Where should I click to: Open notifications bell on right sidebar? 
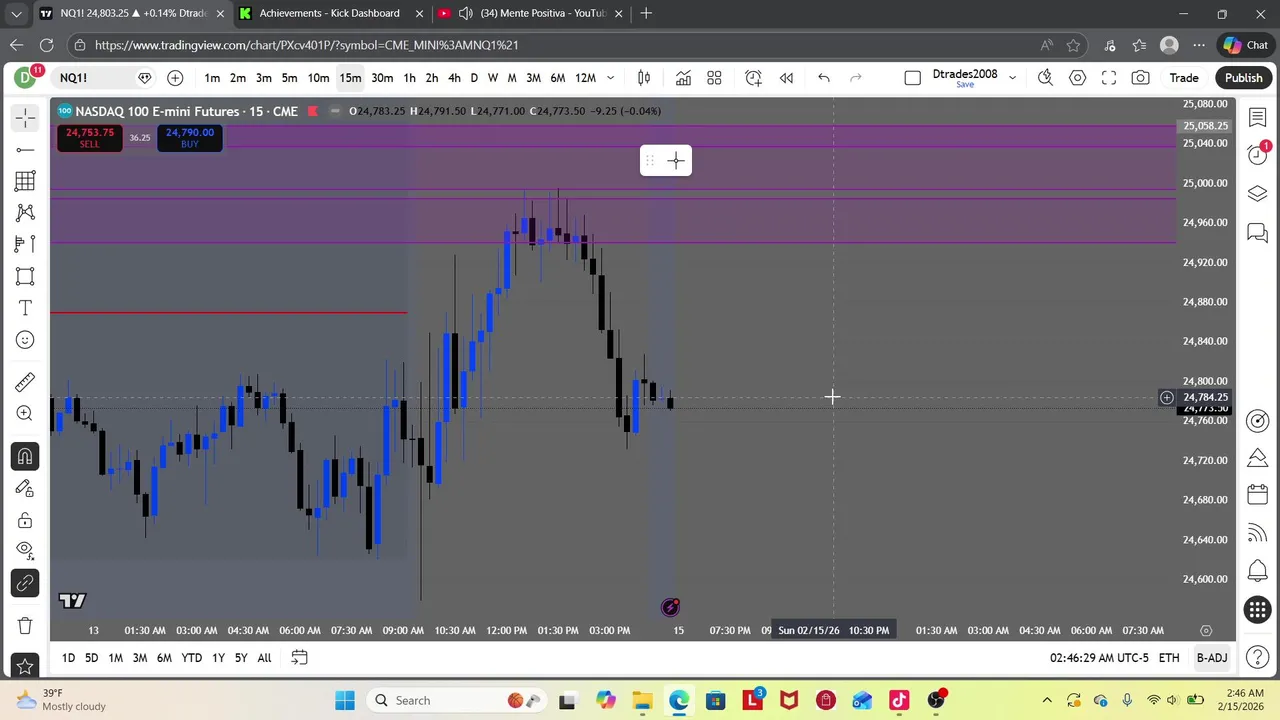click(x=1257, y=572)
